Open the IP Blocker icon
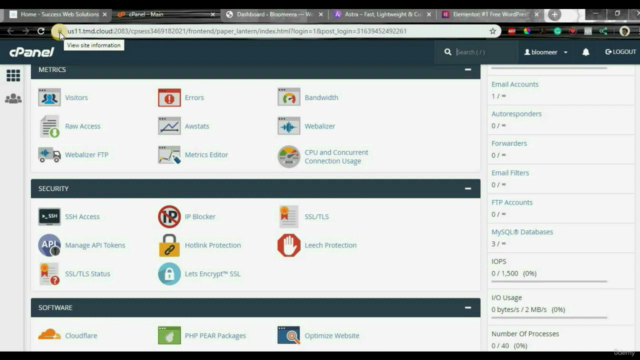This screenshot has height=360, width=640. [169, 217]
